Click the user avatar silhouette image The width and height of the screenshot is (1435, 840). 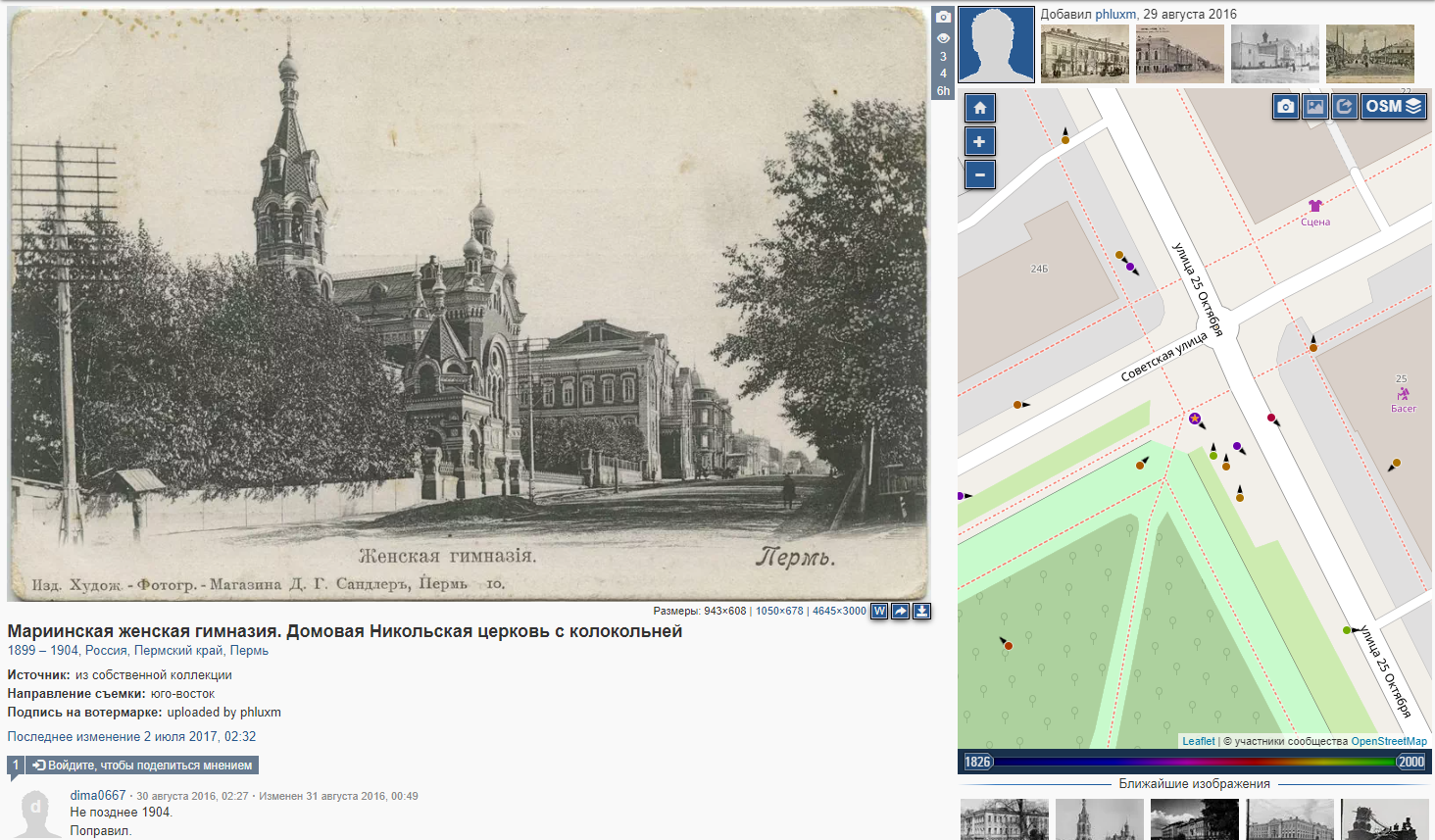tap(996, 44)
